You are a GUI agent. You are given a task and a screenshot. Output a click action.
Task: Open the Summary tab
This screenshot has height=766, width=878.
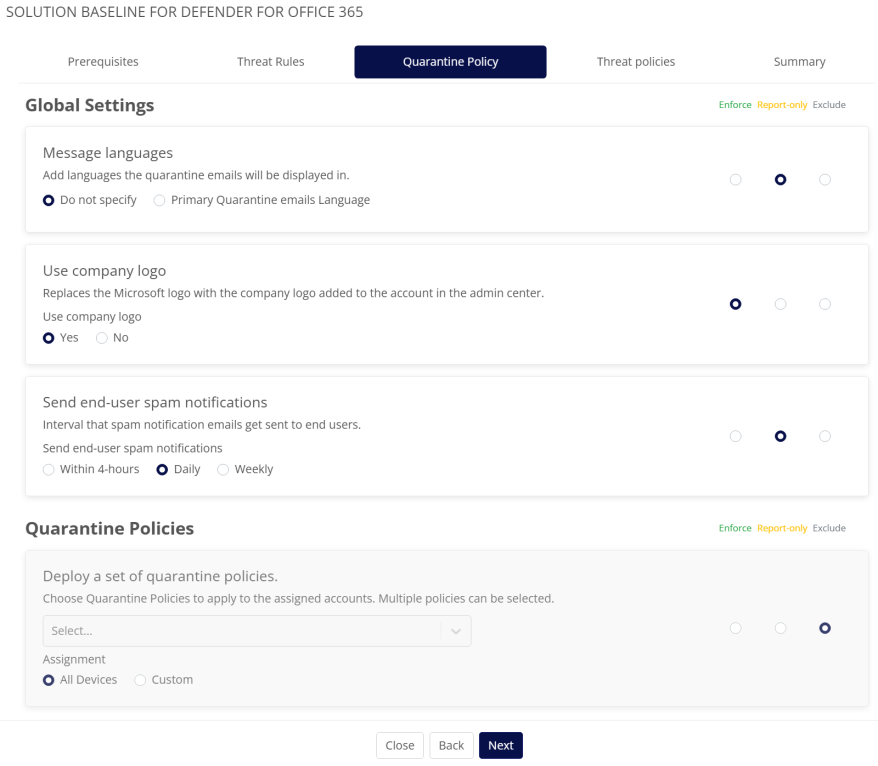pos(799,62)
